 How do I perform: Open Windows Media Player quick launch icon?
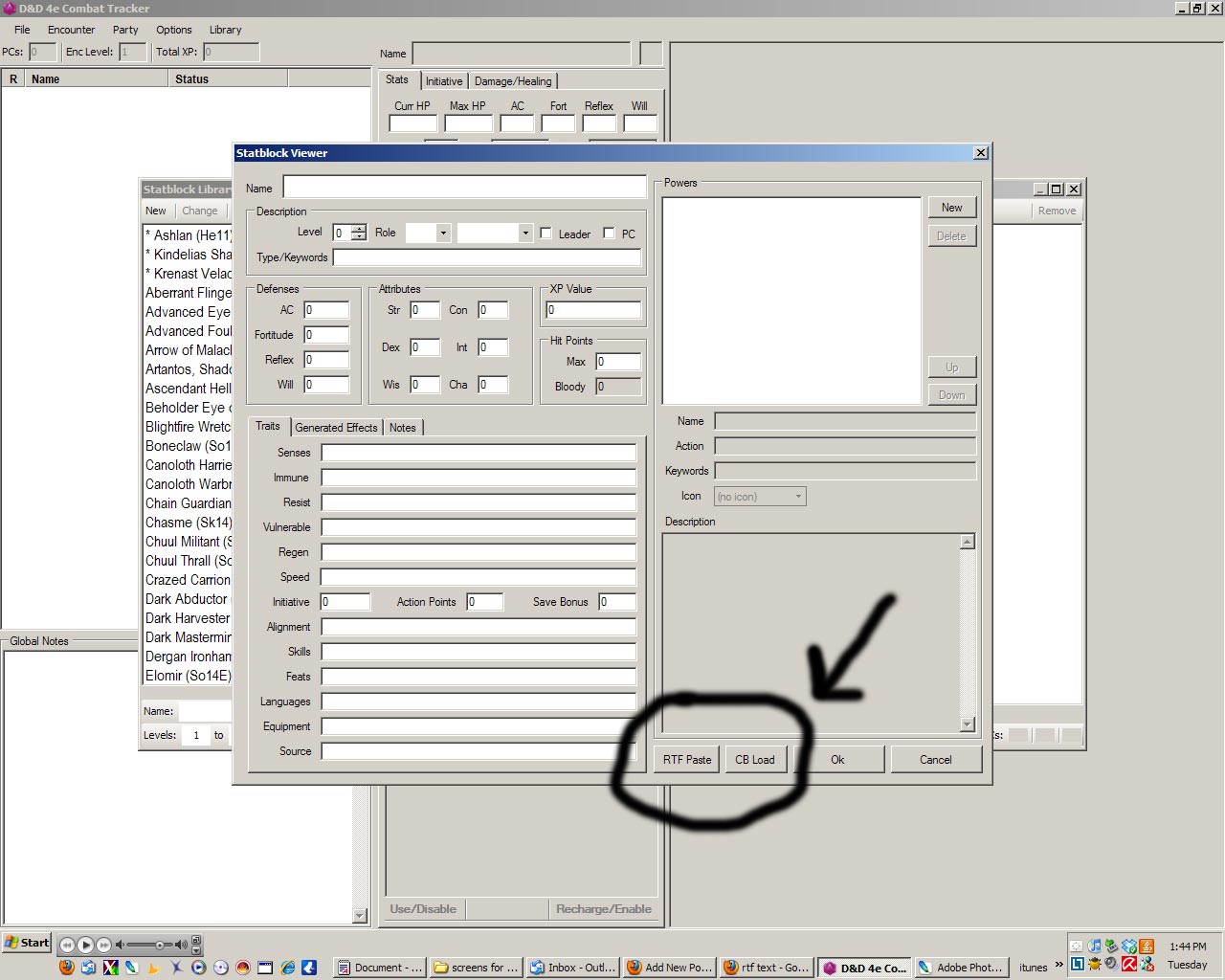tap(198, 968)
